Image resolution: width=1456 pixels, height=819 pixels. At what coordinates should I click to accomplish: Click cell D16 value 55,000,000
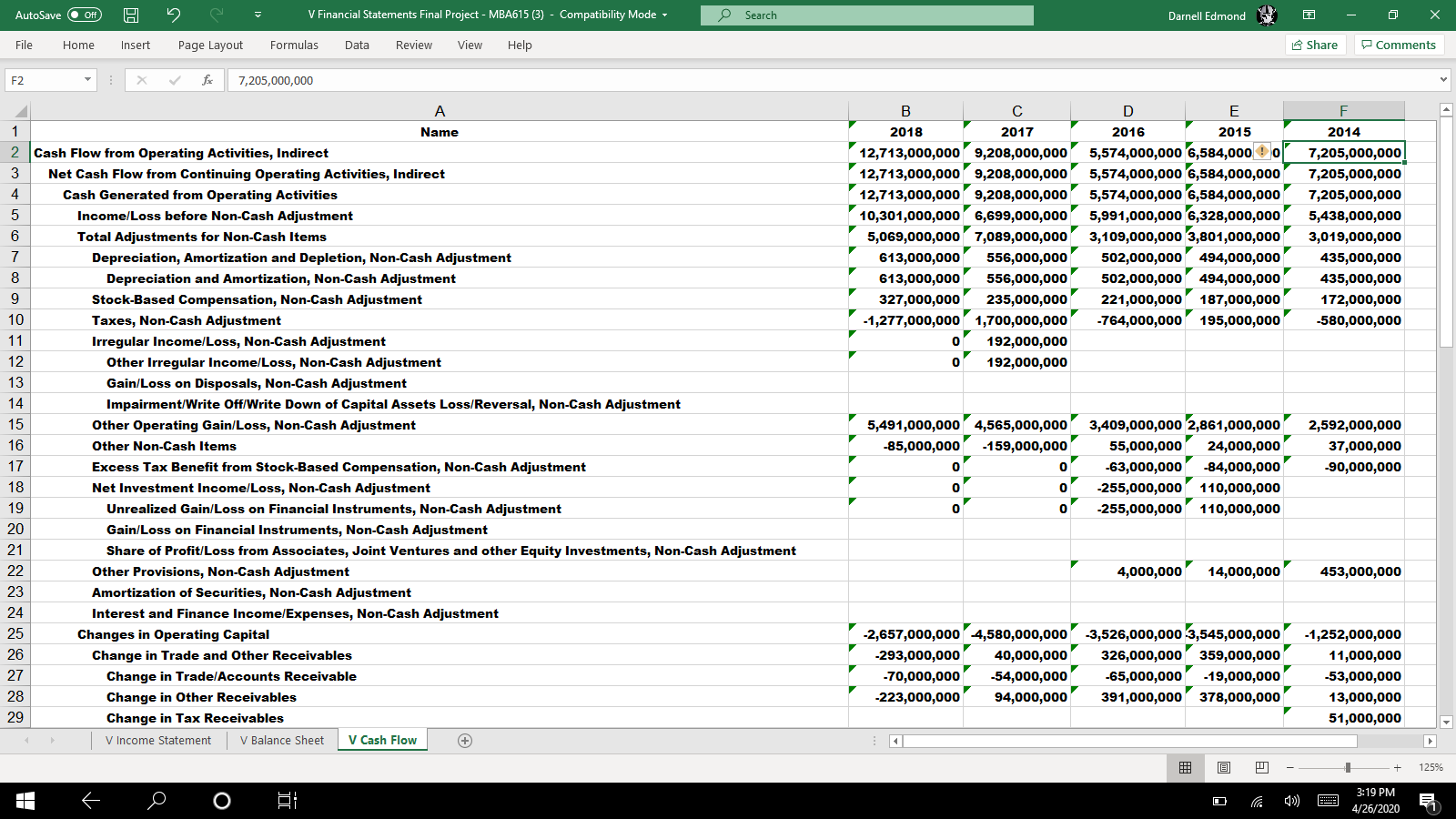coord(1127,446)
